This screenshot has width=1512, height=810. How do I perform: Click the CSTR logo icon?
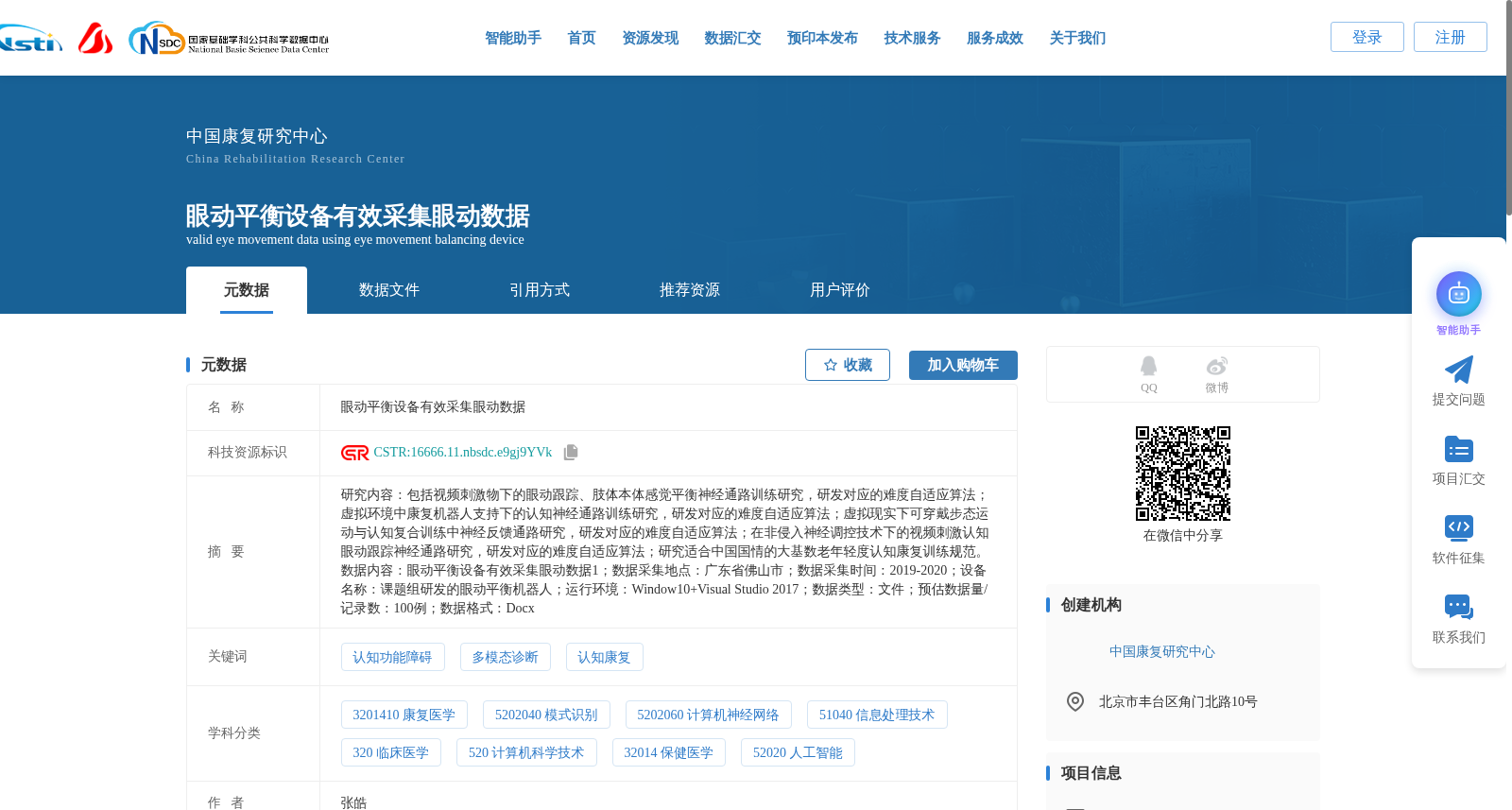354,453
